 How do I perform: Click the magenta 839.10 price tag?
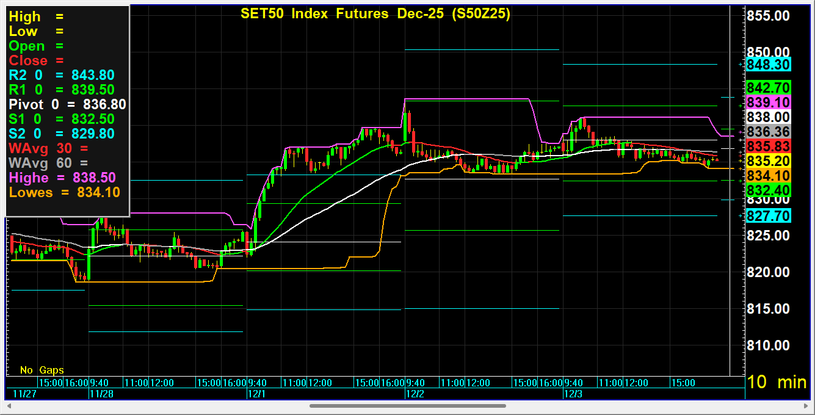click(x=769, y=102)
